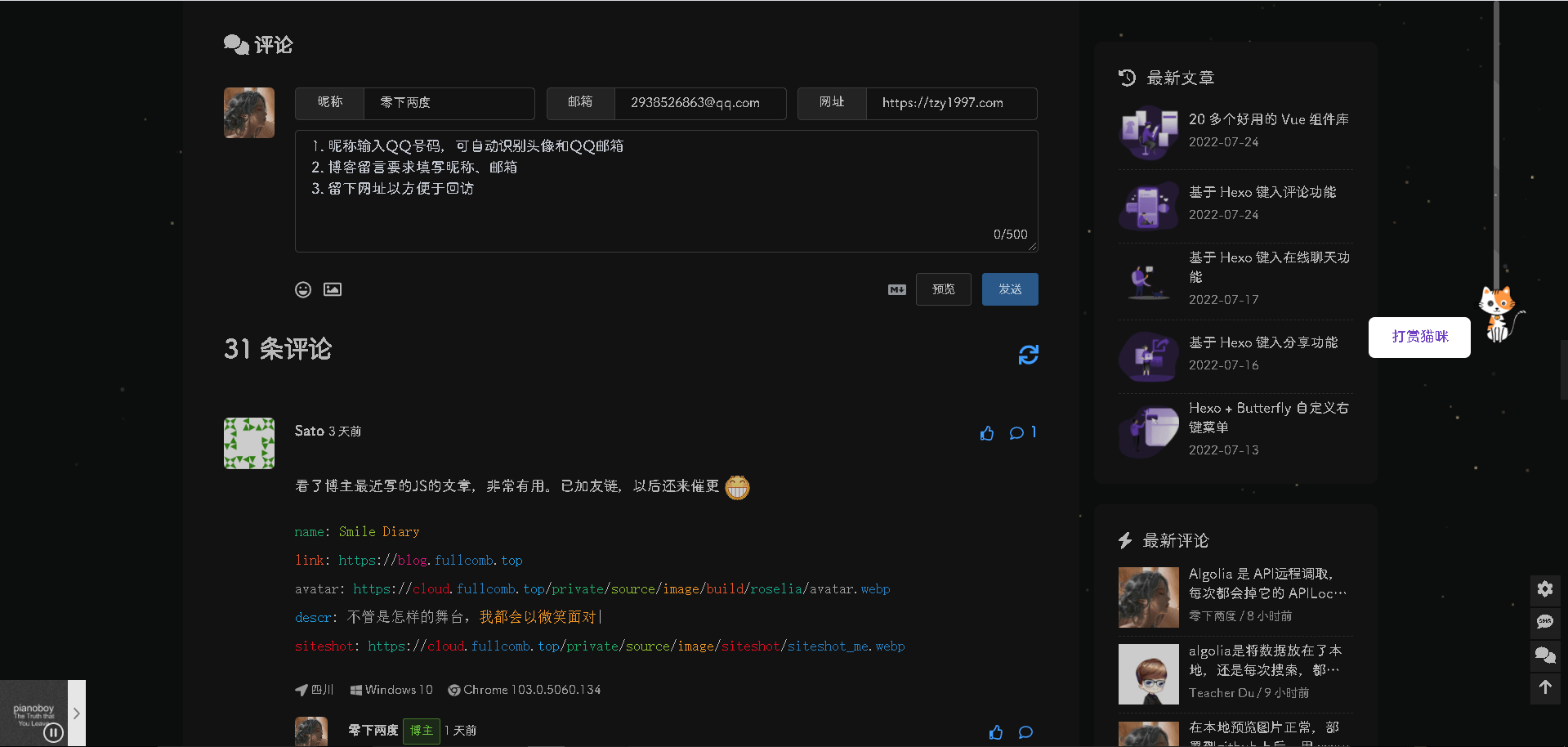Click the dual chat-bubbles icon in the sidebar

[1544, 655]
